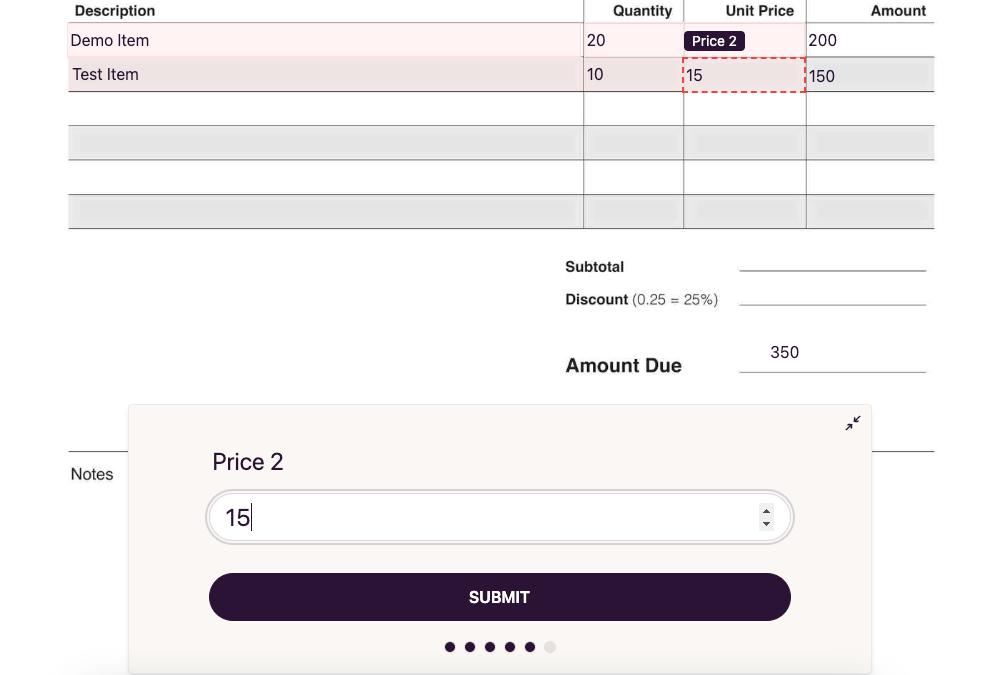Select the quantity cell showing 20
The width and height of the screenshot is (995, 675).
point(632,41)
